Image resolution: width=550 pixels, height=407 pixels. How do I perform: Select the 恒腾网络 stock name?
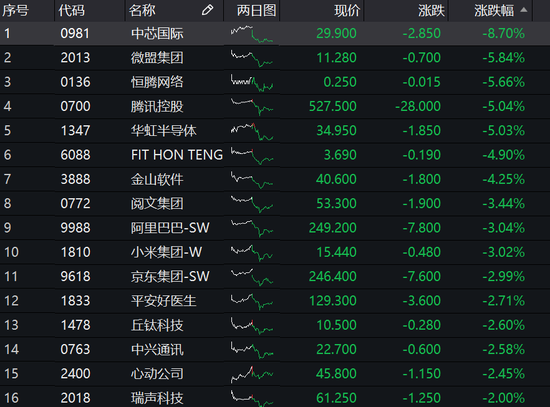pyautogui.click(x=157, y=82)
